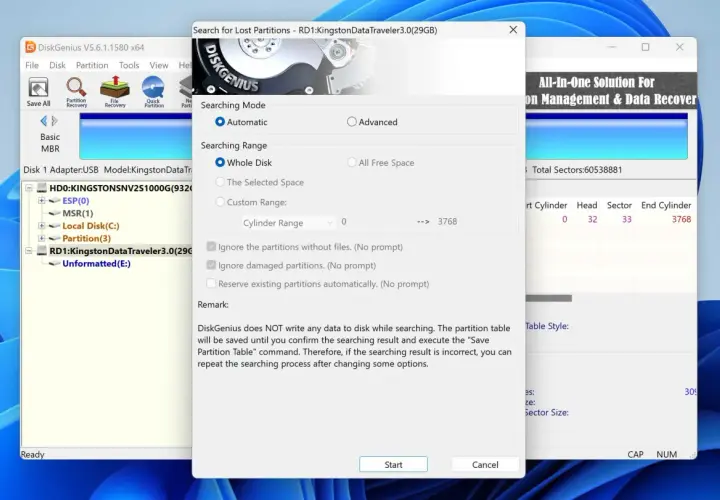Maximize the DiskGenius main window

[x=645, y=47]
